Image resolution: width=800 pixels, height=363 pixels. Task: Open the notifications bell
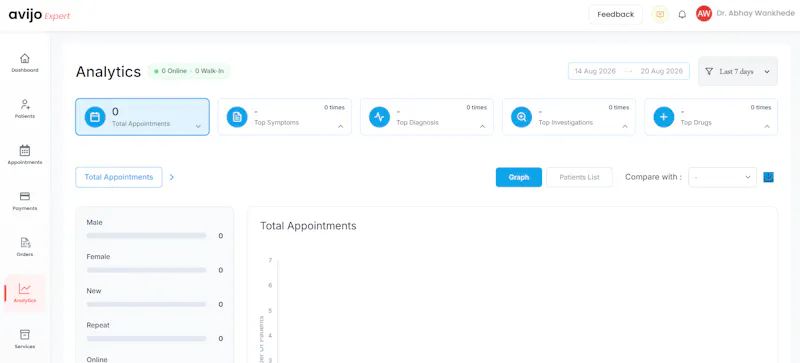[x=682, y=14]
